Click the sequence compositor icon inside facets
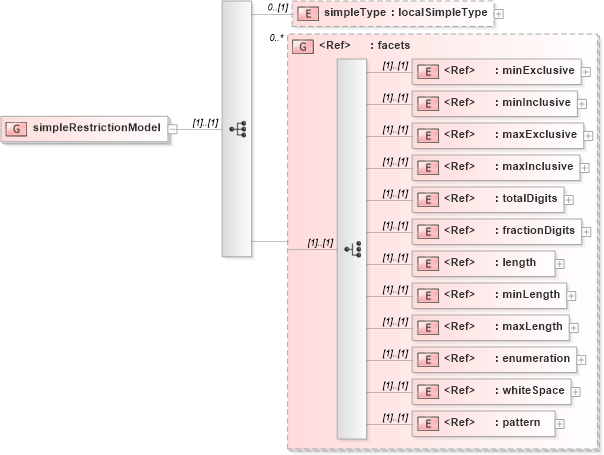604x455 pixels. click(351, 248)
